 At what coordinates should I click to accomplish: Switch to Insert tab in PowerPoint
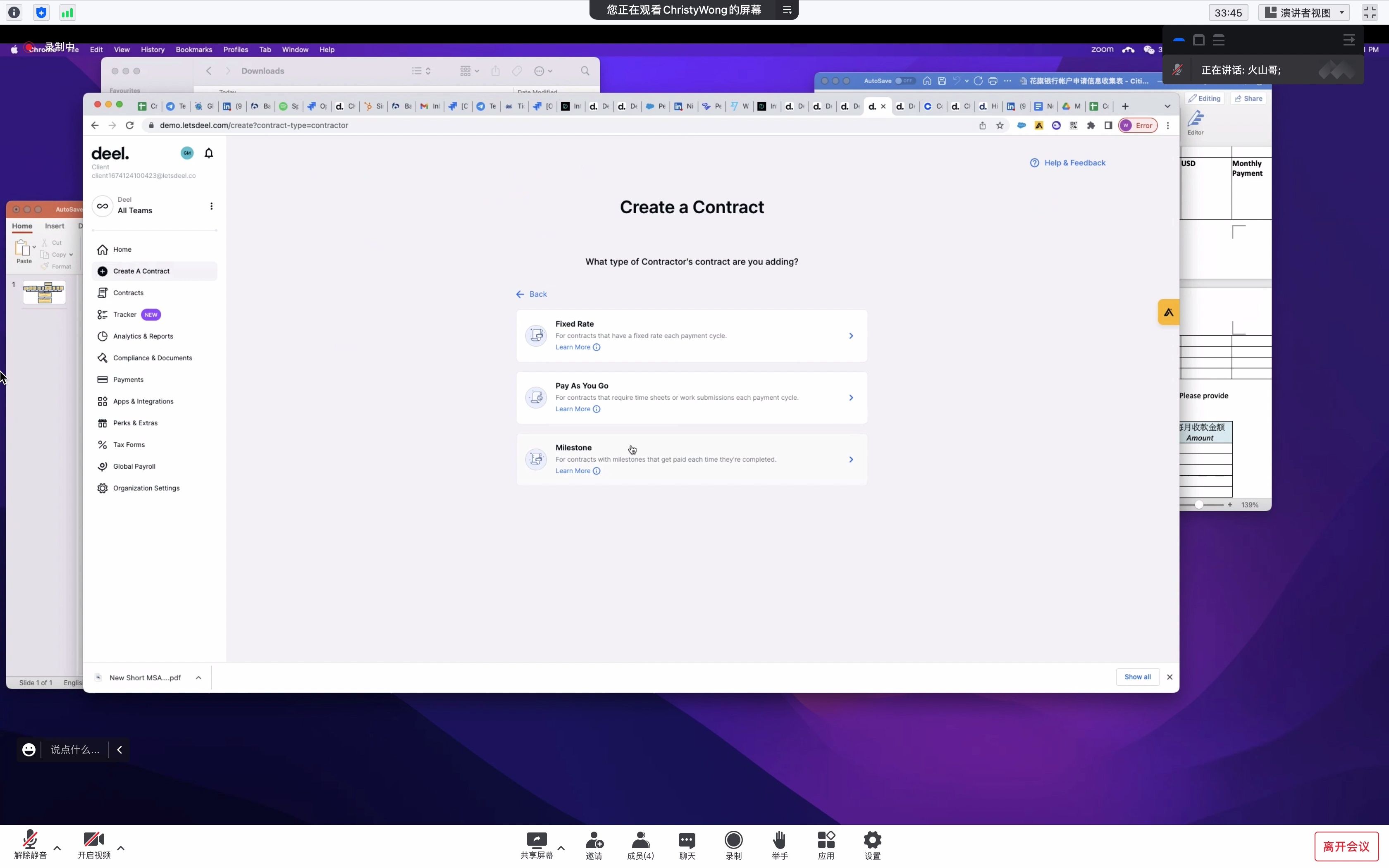point(55,226)
